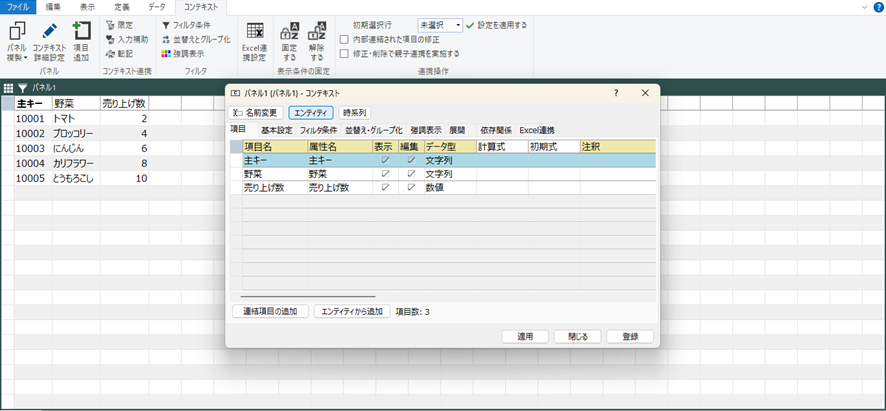The width and height of the screenshot is (886, 411).
Task: Toggle 修正・削除で親子連携を実施する checkbox
Action: 345,53
